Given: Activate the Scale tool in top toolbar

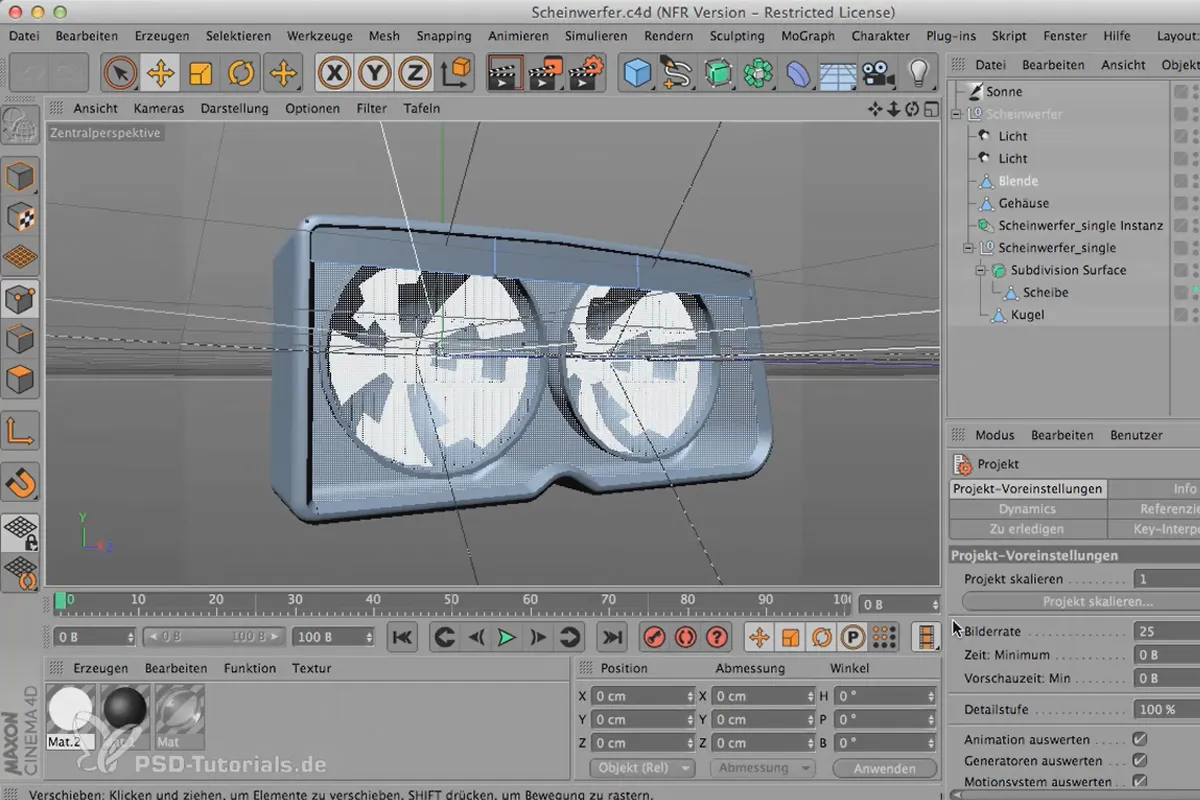Looking at the screenshot, I should (201, 73).
